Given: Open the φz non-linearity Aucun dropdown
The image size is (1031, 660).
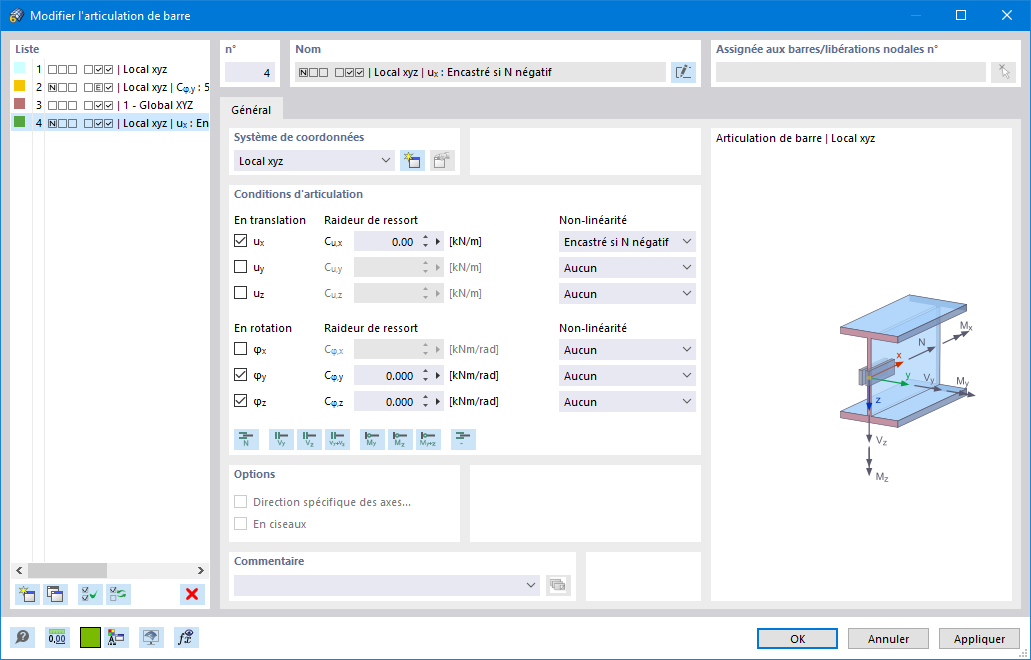Looking at the screenshot, I should (x=627, y=401).
